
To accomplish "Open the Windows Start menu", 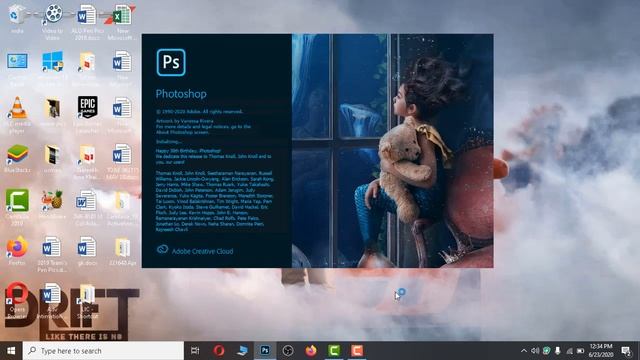I will [x=11, y=350].
